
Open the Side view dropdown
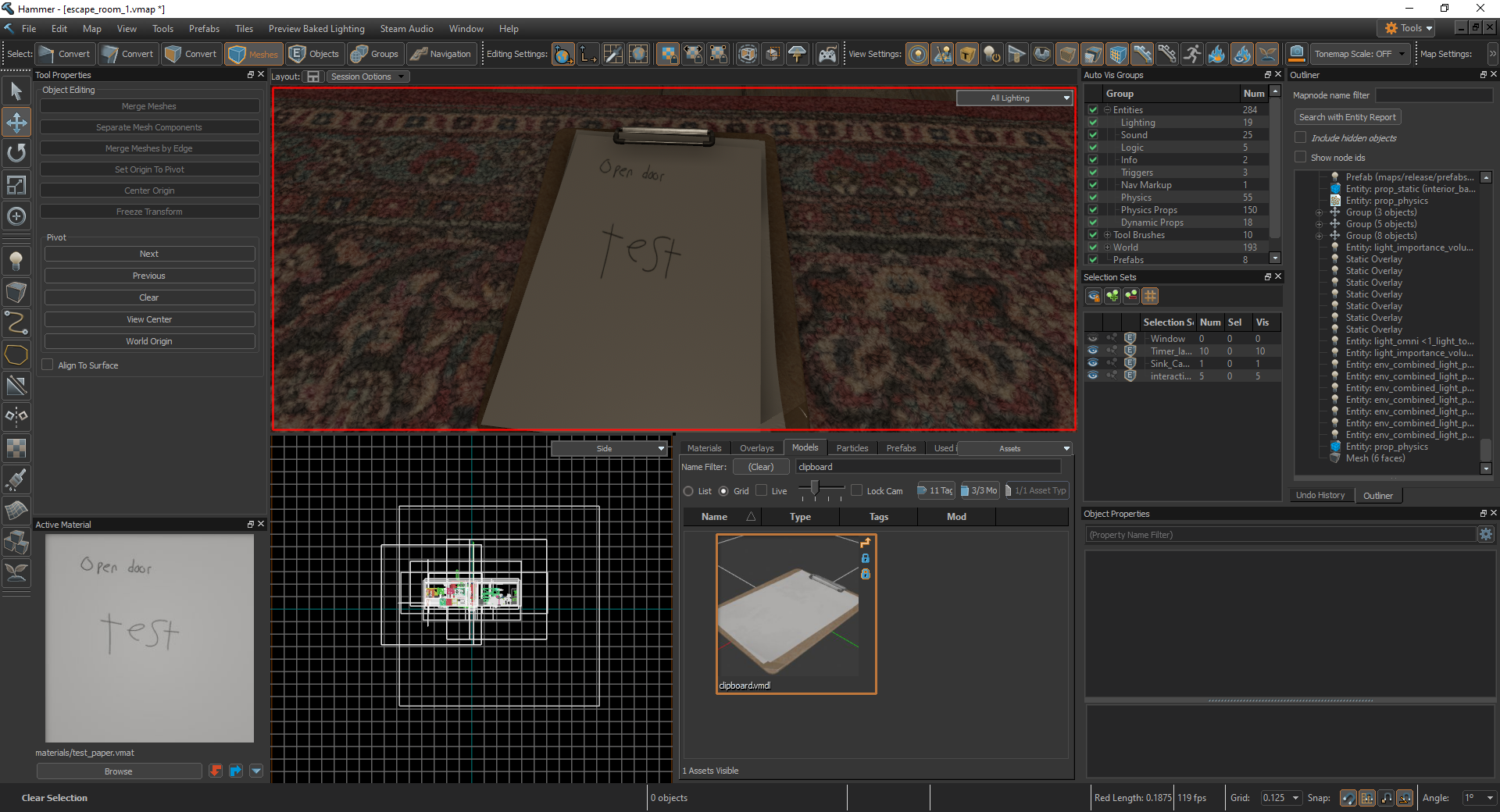click(609, 448)
